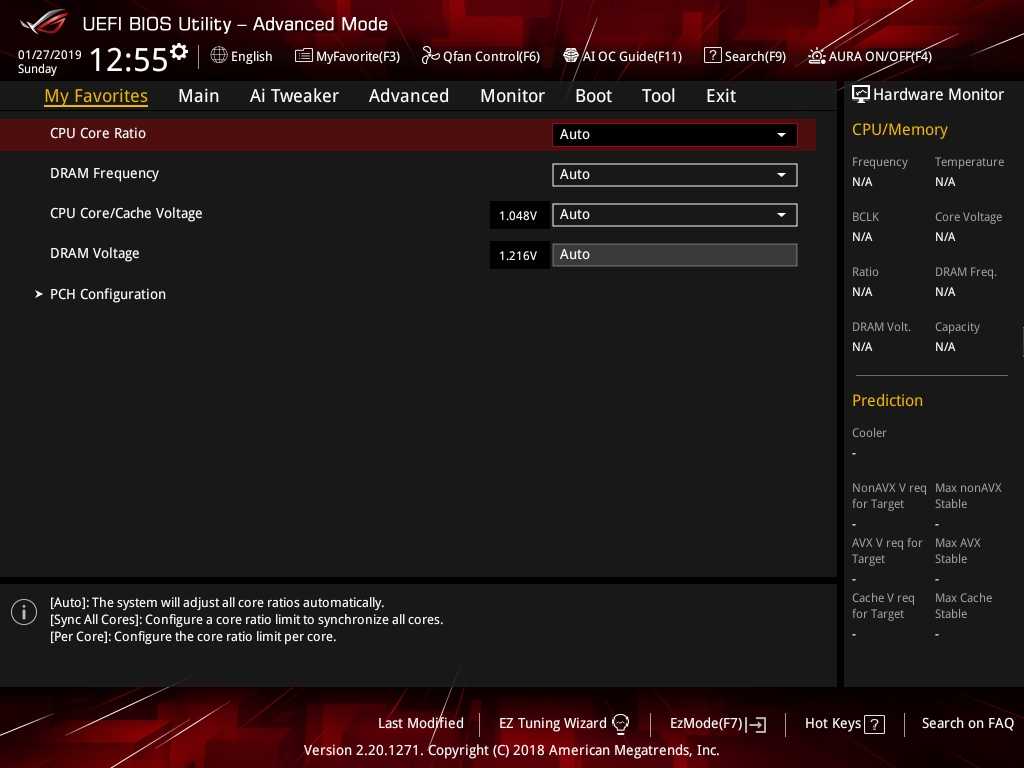Expand PCH Configuration submenu
The height and width of the screenshot is (768, 1024).
pyautogui.click(x=107, y=294)
